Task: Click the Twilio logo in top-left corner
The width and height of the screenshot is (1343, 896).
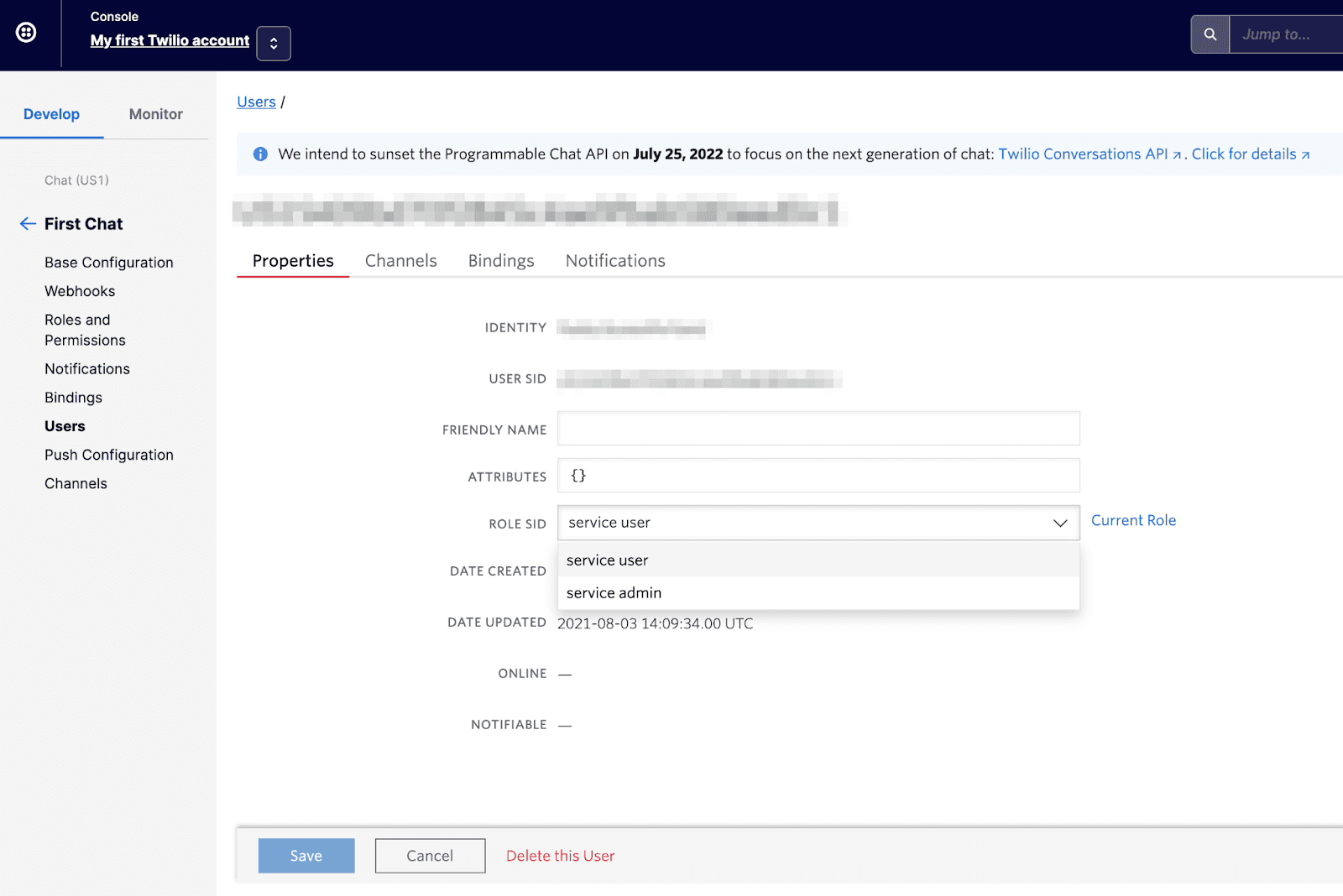Action: click(x=28, y=33)
